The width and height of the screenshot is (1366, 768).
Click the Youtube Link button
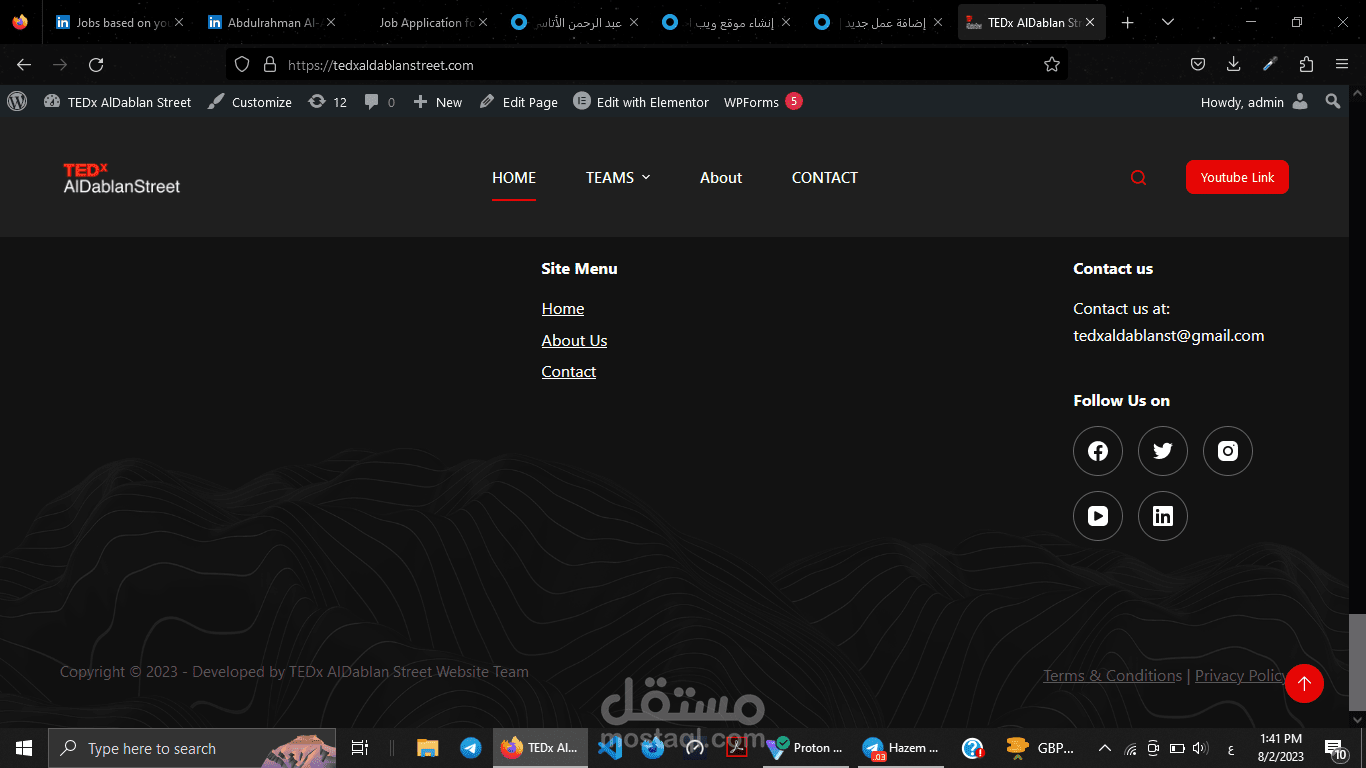pos(1237,177)
